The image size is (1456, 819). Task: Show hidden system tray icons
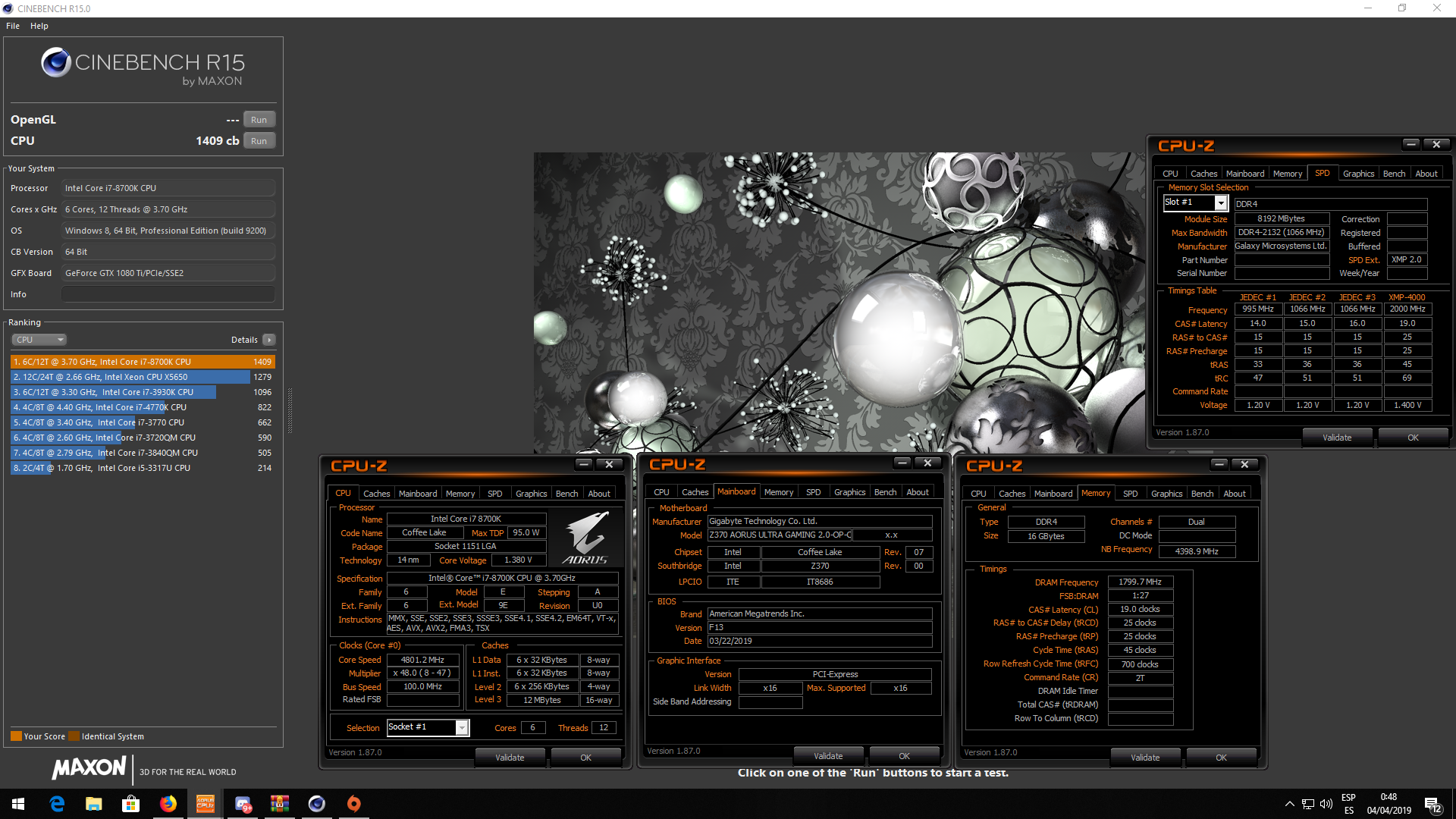(1289, 804)
